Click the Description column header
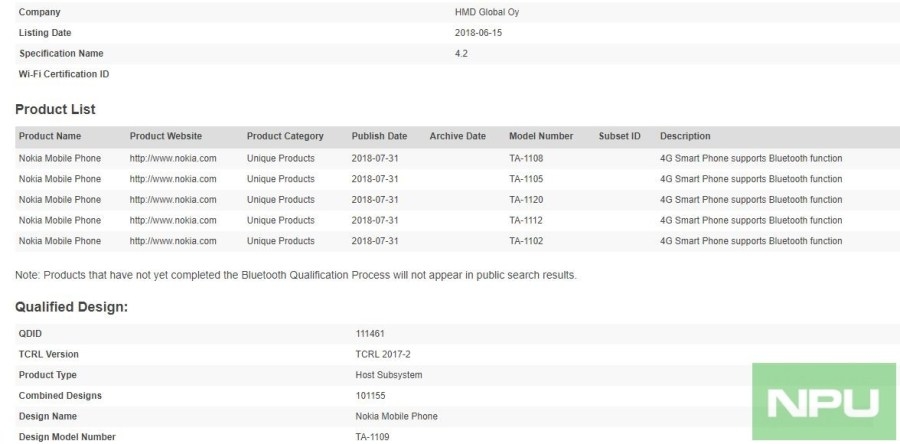This screenshot has width=900, height=444. [685, 136]
